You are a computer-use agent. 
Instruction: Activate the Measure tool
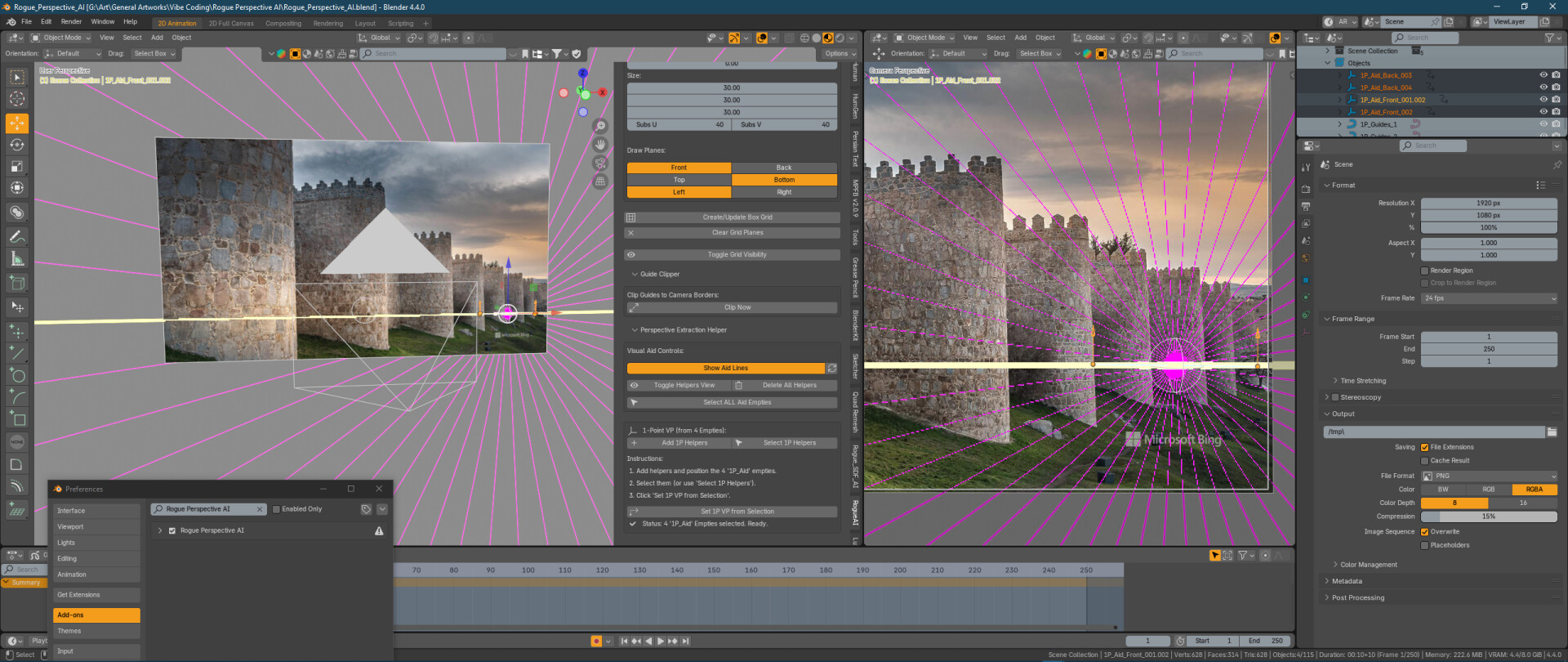(17, 259)
